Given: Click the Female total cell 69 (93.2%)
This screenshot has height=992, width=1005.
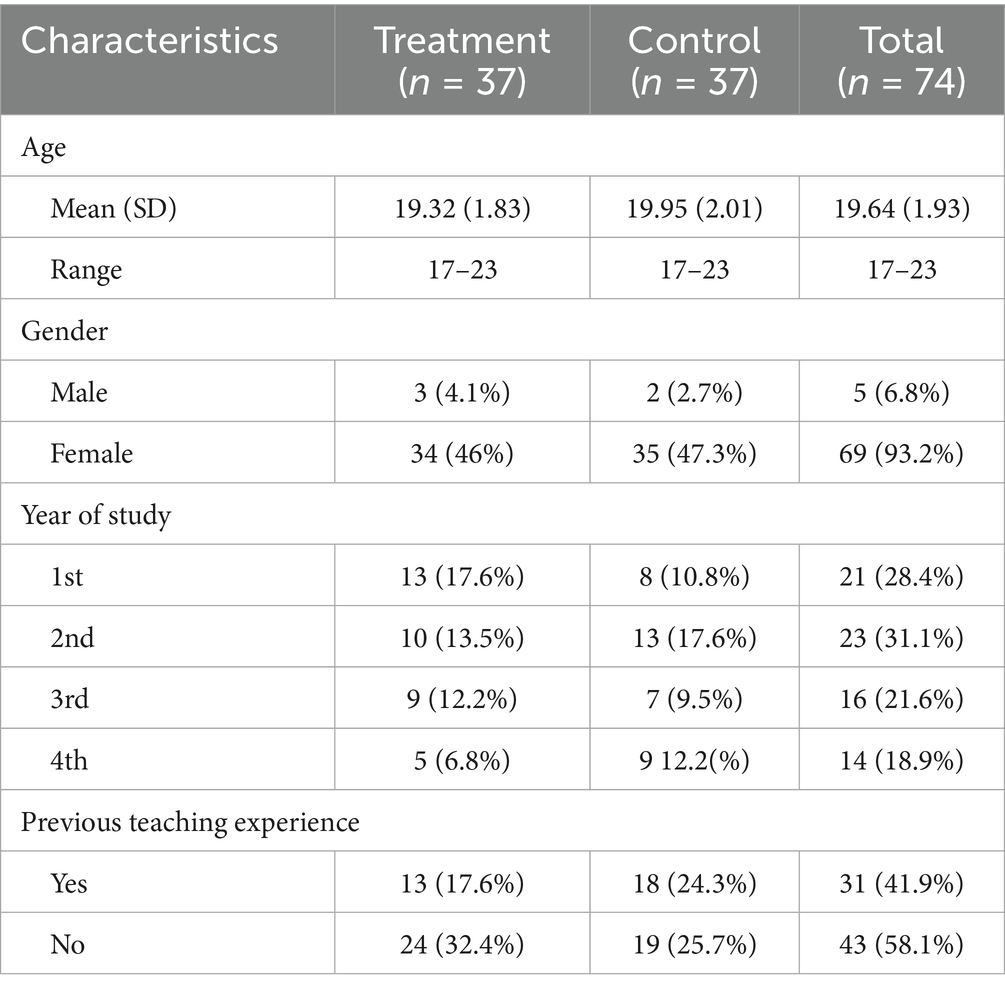Looking at the screenshot, I should click(x=902, y=453).
